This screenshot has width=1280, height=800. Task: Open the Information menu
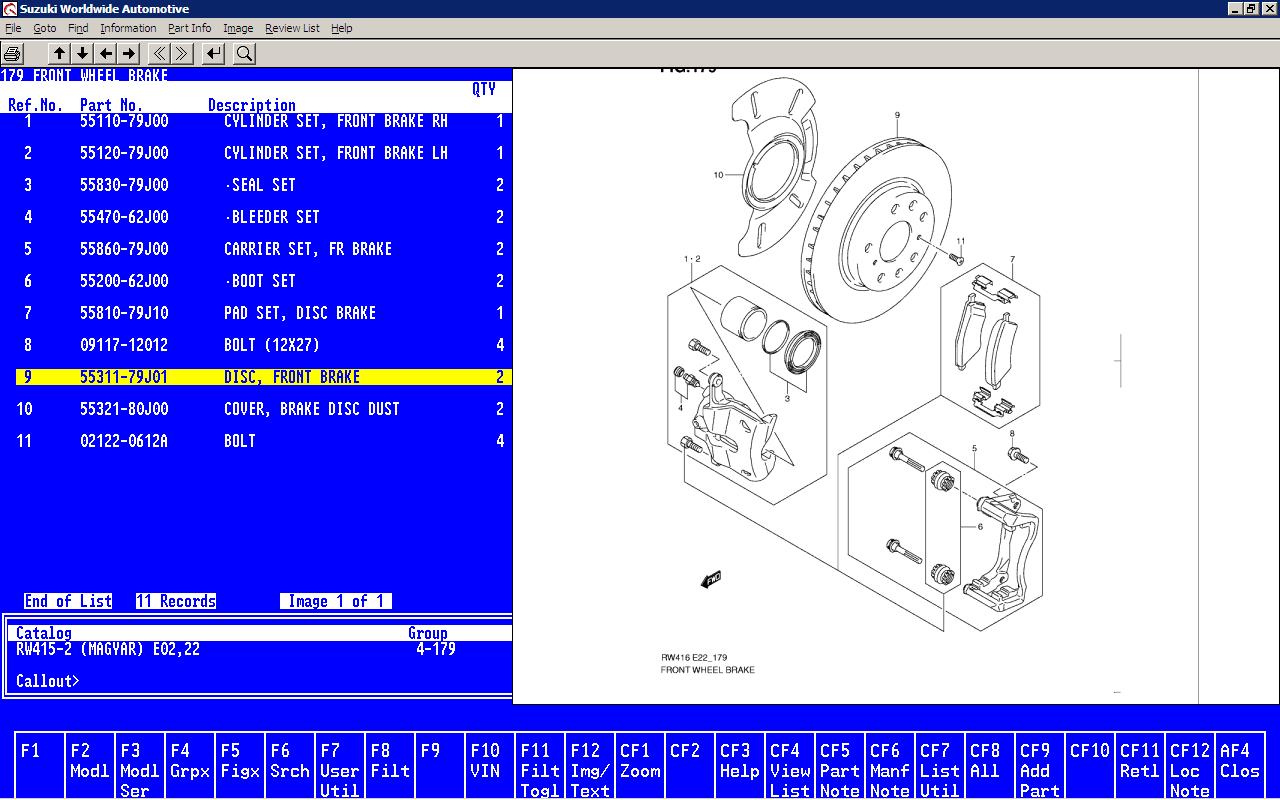tap(128, 28)
